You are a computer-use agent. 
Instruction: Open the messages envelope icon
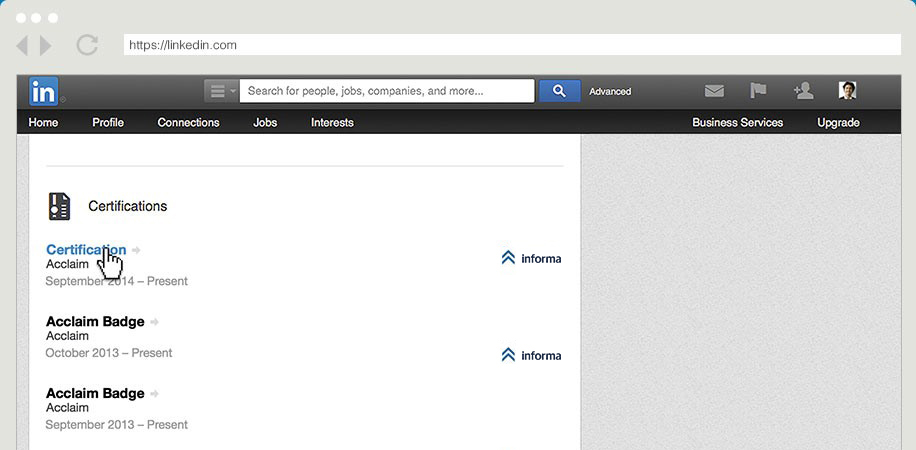coord(714,91)
